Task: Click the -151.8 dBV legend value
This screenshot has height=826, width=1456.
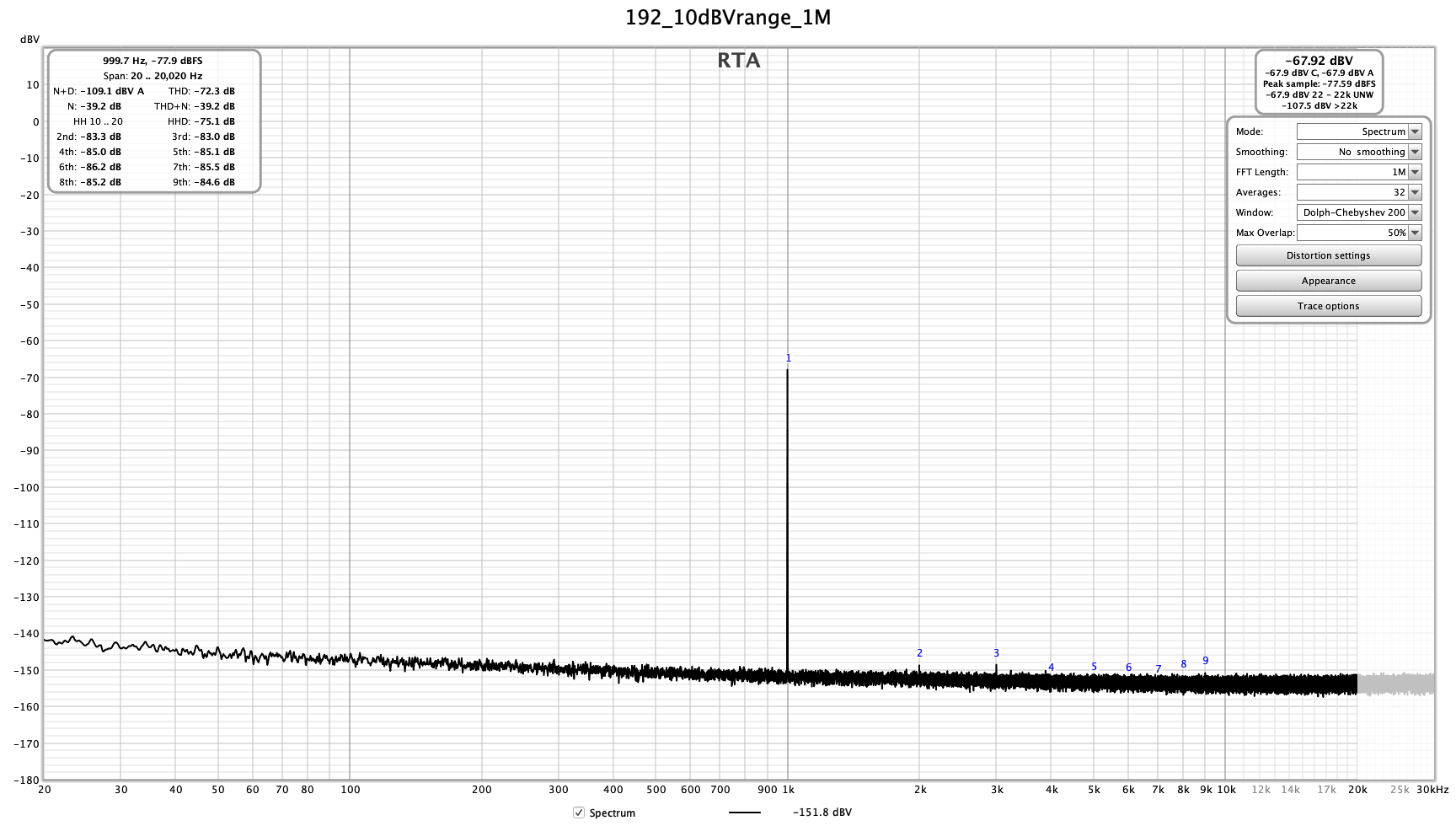Action: (822, 813)
